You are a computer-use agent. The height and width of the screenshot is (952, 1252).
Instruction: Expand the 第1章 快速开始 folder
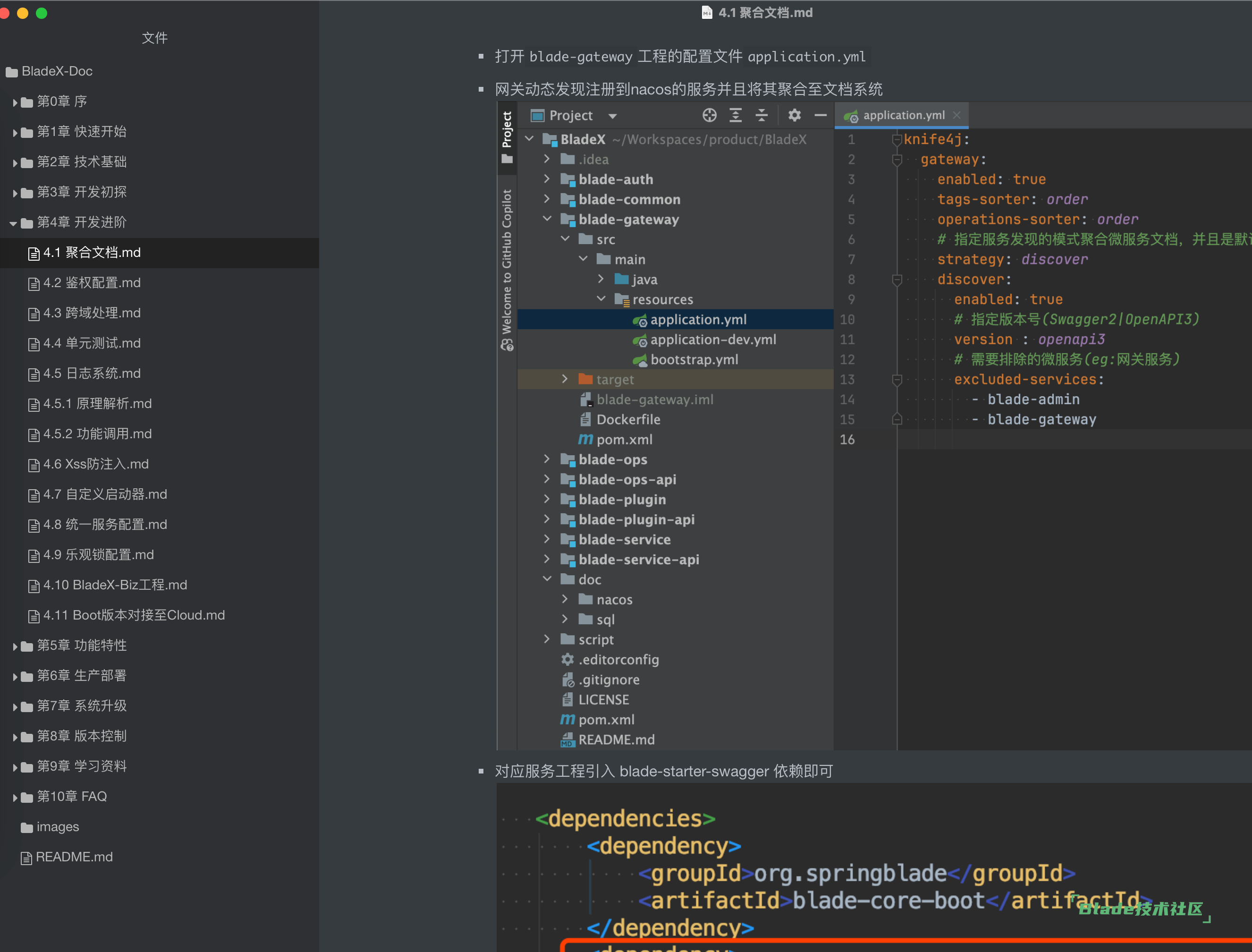pyautogui.click(x=15, y=133)
